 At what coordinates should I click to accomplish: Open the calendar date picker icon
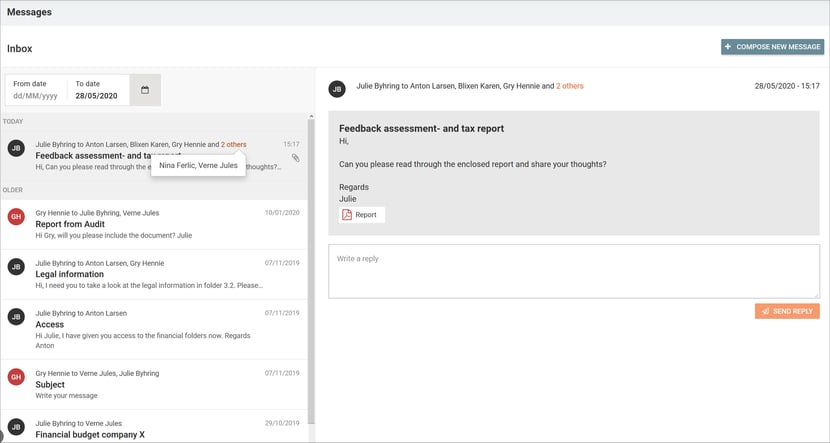click(x=145, y=90)
